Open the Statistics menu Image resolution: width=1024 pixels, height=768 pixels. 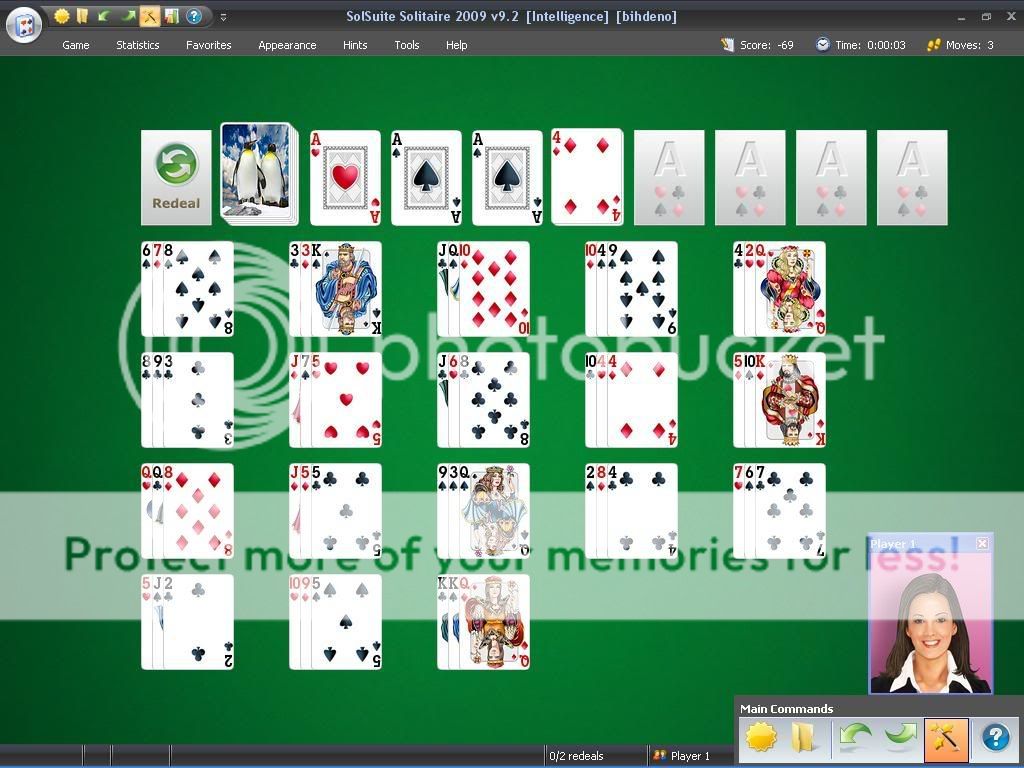pos(138,45)
